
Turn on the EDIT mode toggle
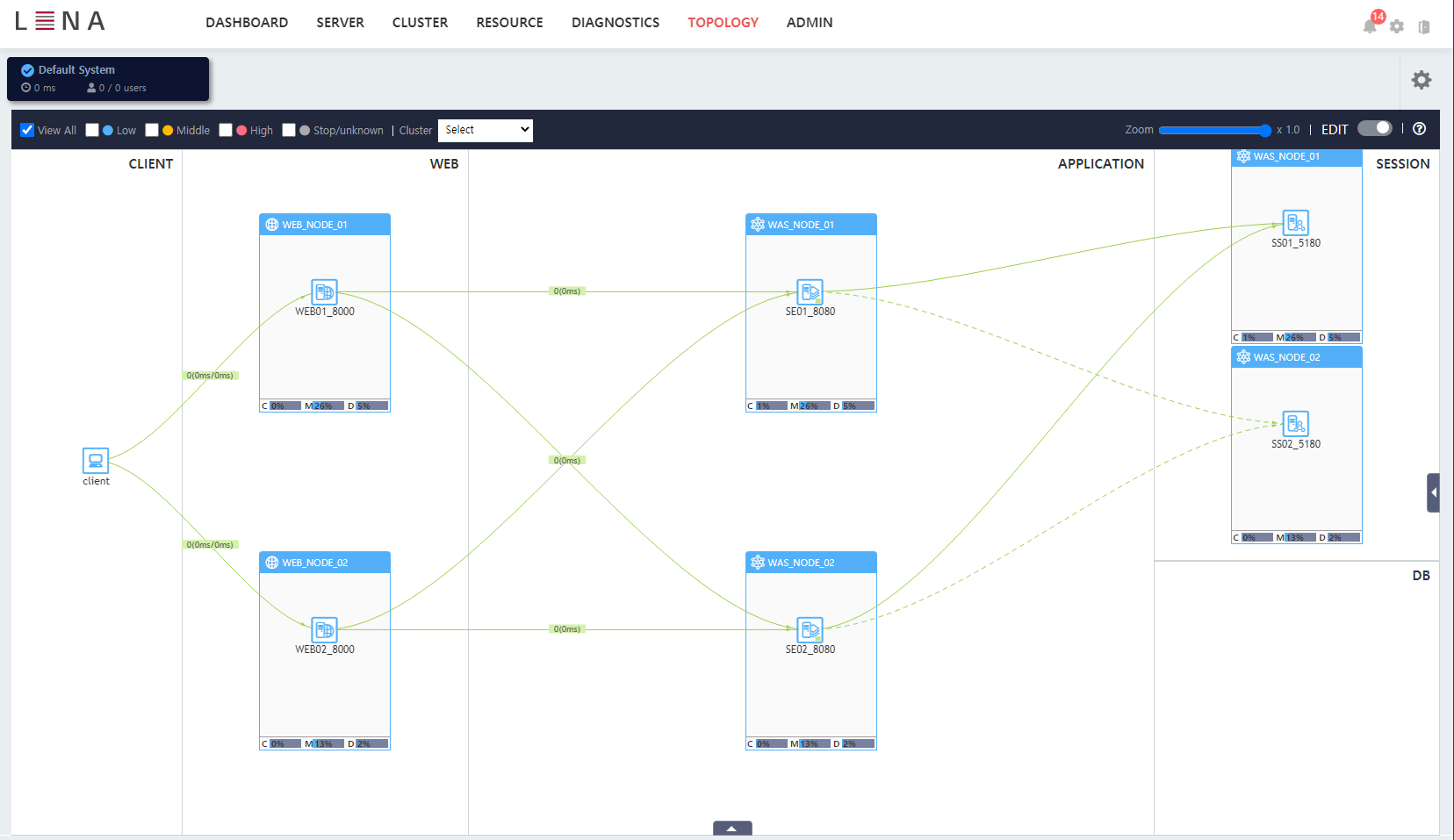[x=1374, y=128]
